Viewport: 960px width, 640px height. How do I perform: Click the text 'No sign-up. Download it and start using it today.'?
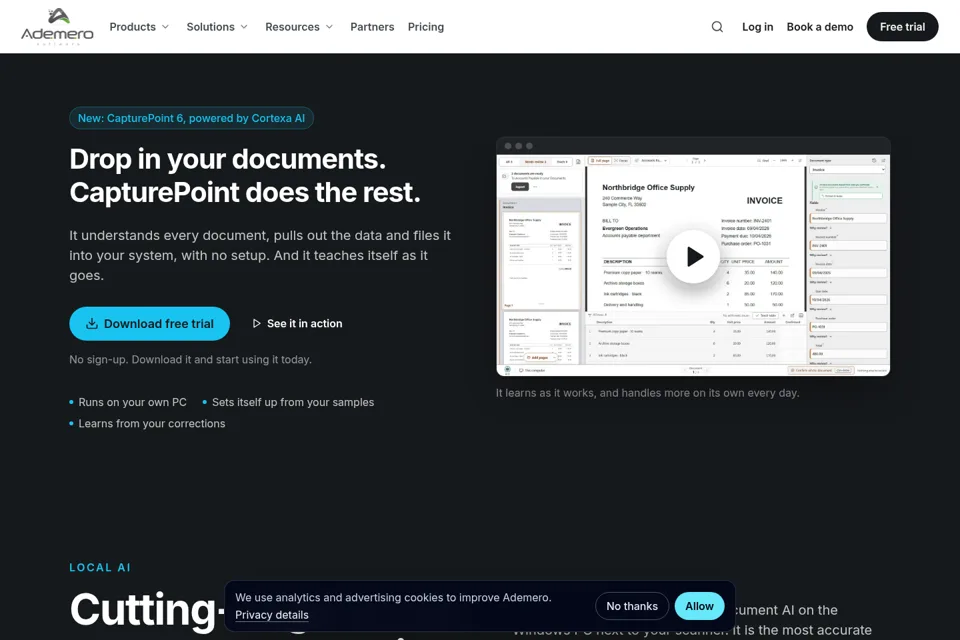pyautogui.click(x=190, y=360)
